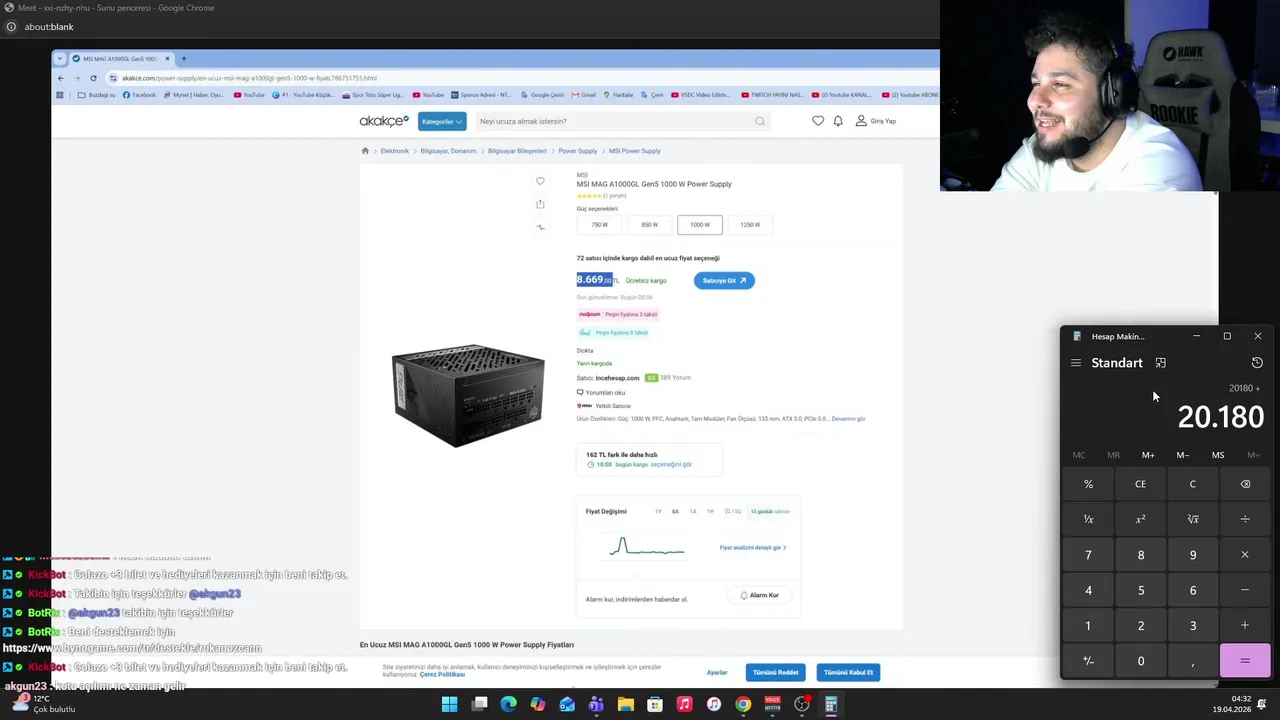Open favorites heart icon in akakçe header
Viewport: 1280px width, 720px height.
coord(818,121)
